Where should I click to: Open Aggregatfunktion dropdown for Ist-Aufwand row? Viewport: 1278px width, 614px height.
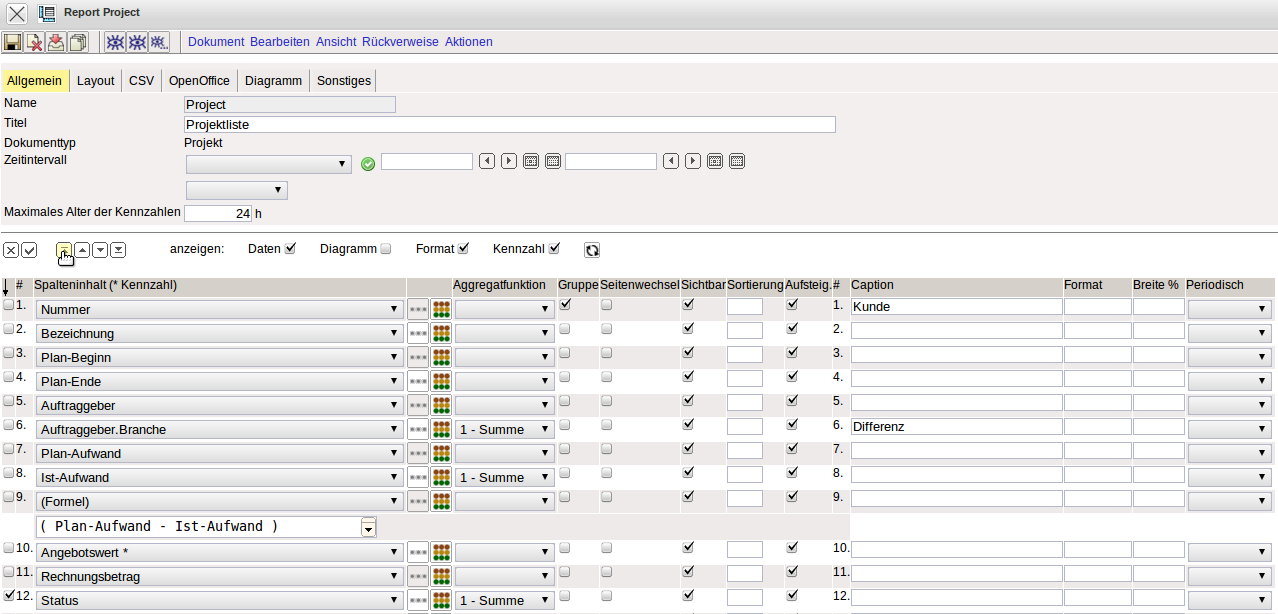pyautogui.click(x=504, y=478)
